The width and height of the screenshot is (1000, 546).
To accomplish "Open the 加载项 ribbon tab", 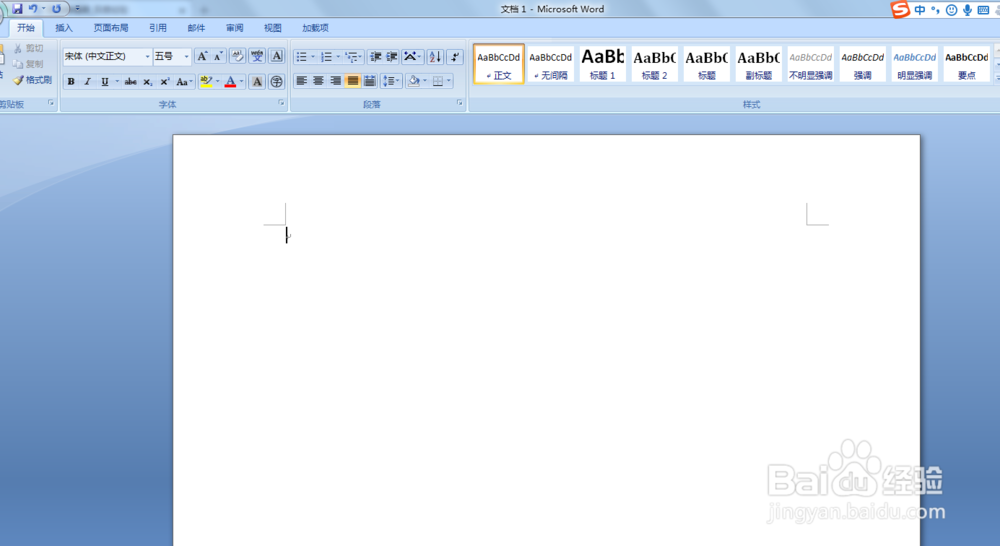I will coord(315,28).
